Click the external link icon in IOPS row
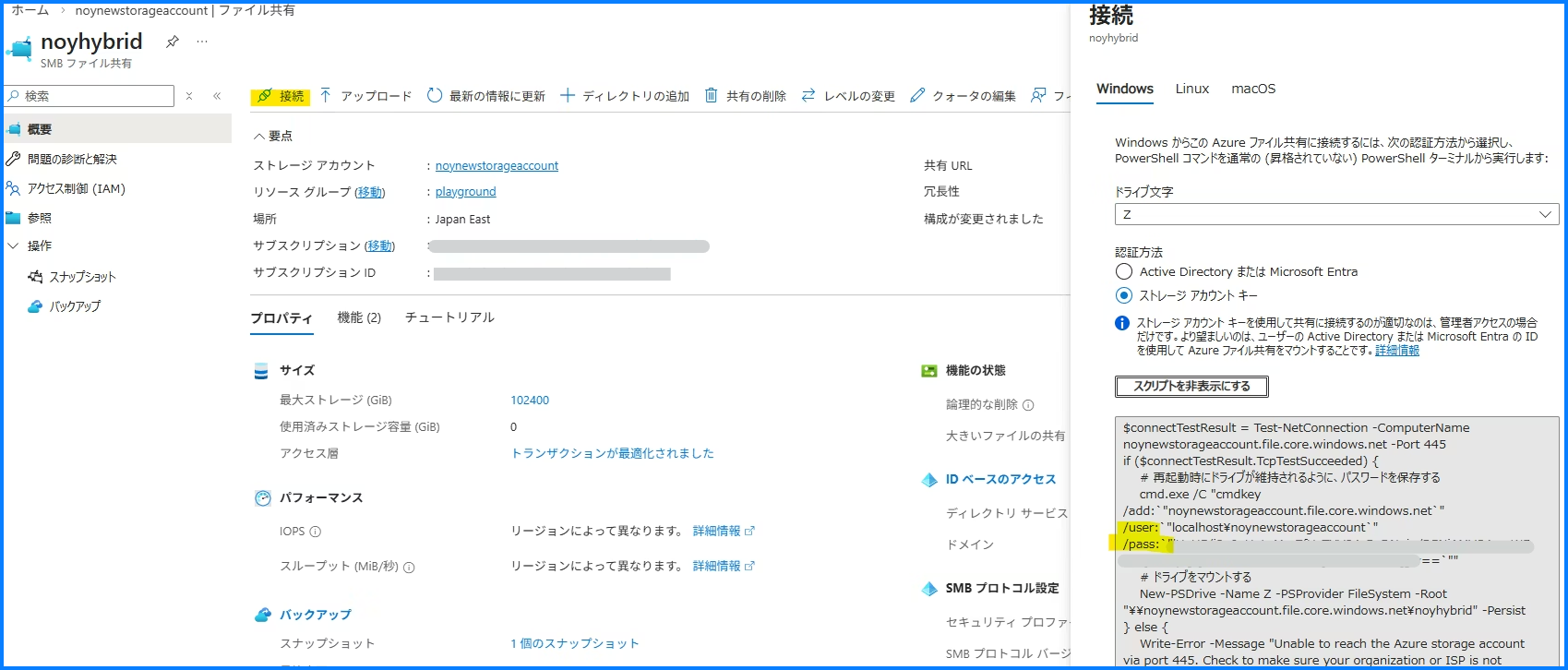The image size is (1568, 670). 749,531
